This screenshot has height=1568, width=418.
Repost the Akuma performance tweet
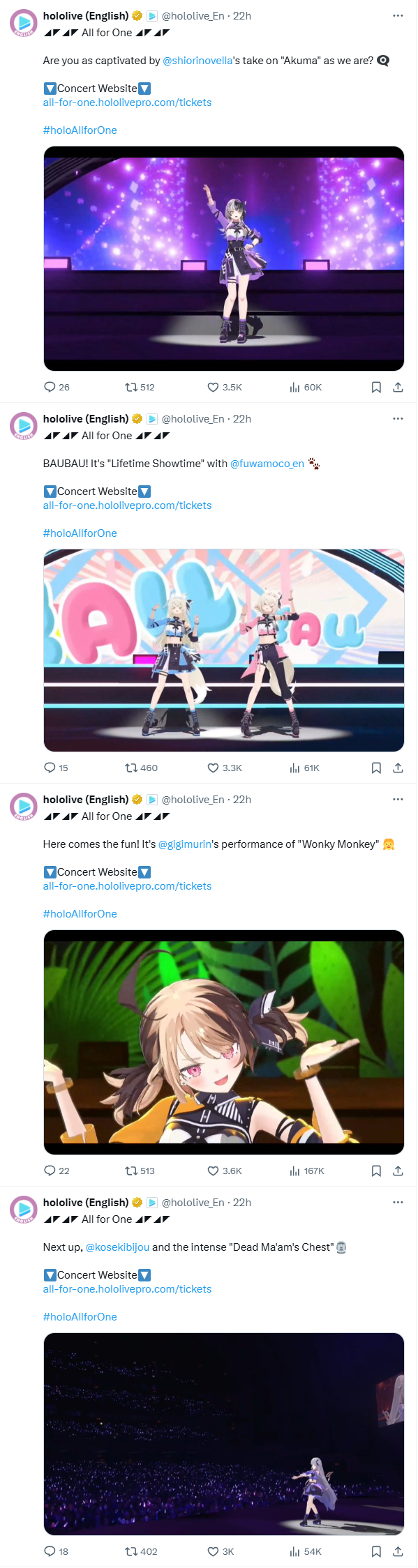click(x=140, y=387)
